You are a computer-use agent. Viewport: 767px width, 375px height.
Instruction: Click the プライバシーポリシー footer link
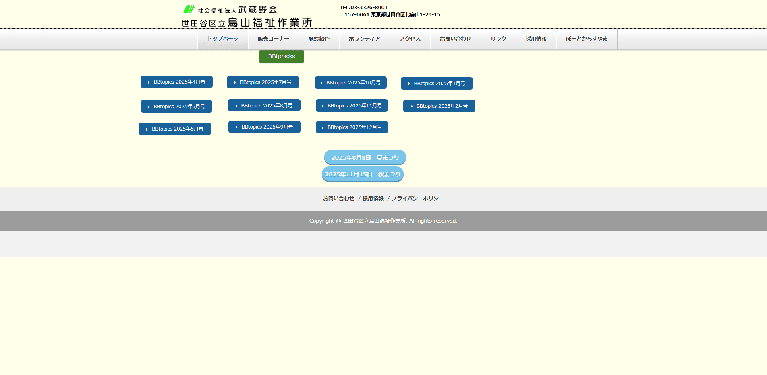point(415,199)
